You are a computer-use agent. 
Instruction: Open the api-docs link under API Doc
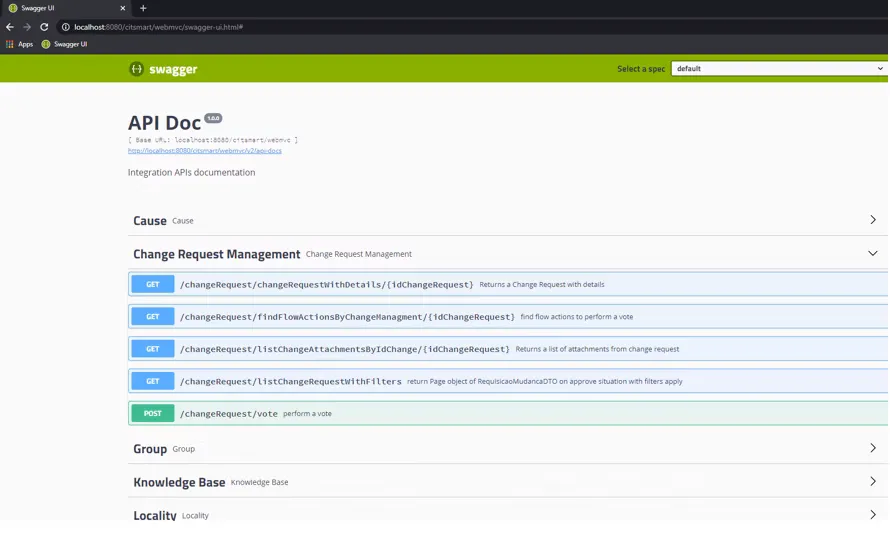click(204, 150)
